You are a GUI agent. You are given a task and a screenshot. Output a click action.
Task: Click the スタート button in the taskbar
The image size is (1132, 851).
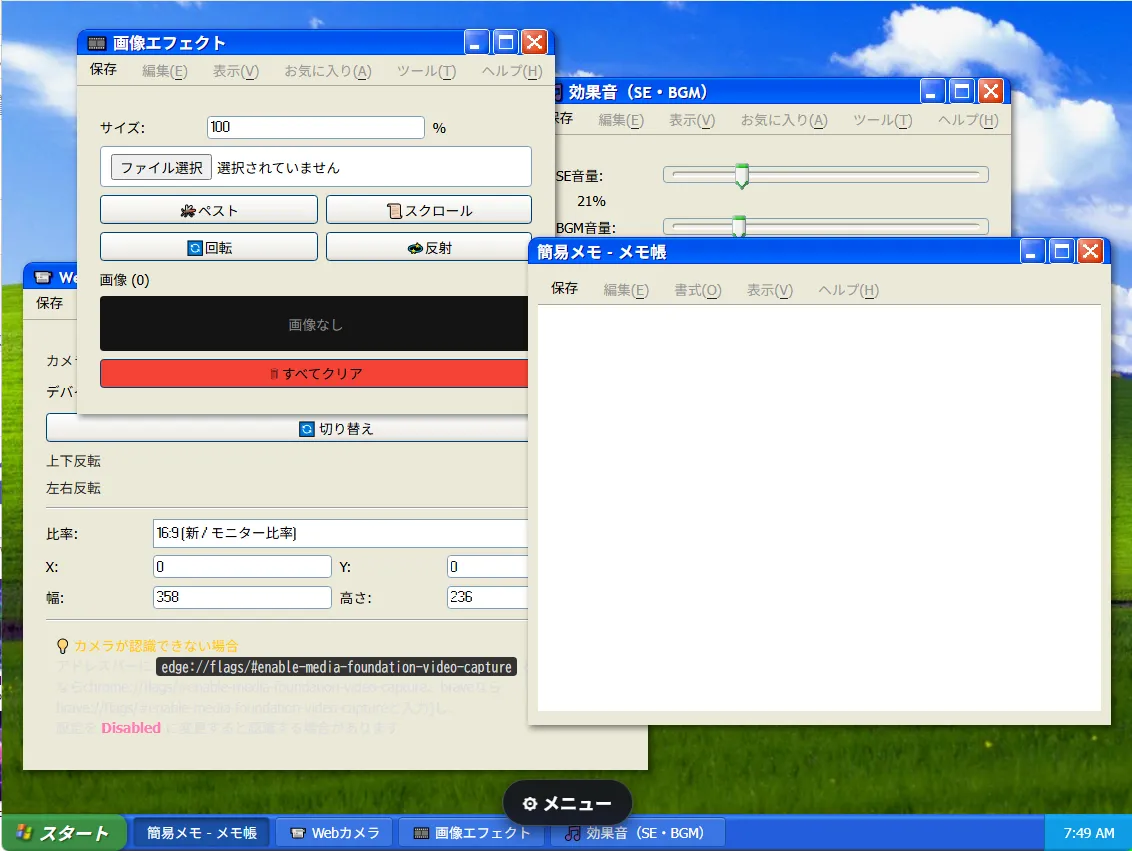pos(64,833)
